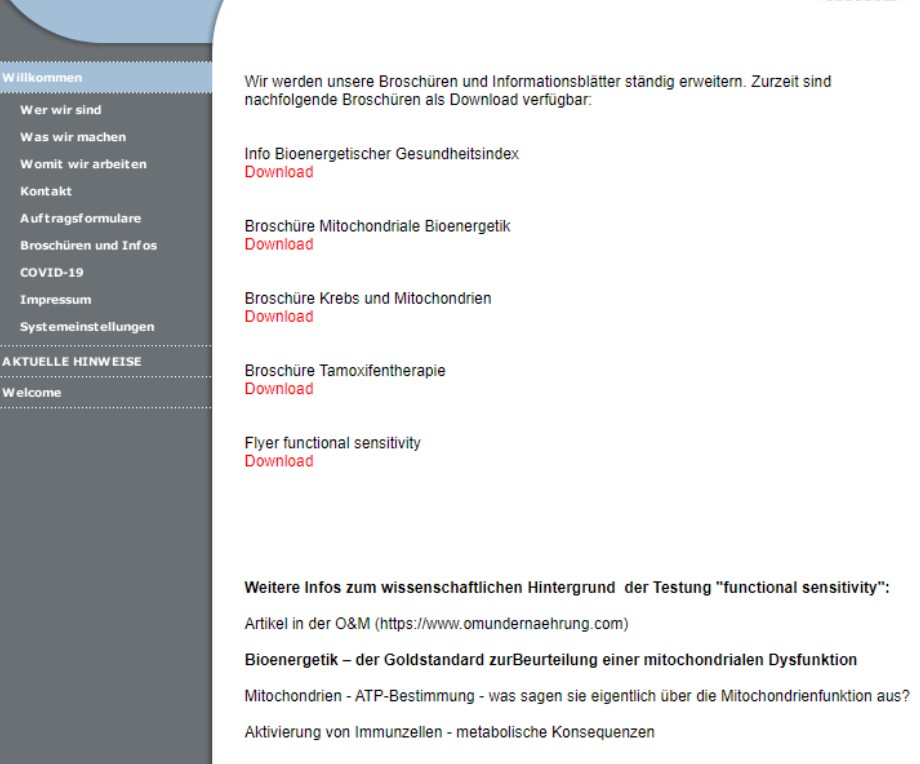Switch to the English Welcome page
This screenshot has width=920, height=764.
[x=32, y=392]
